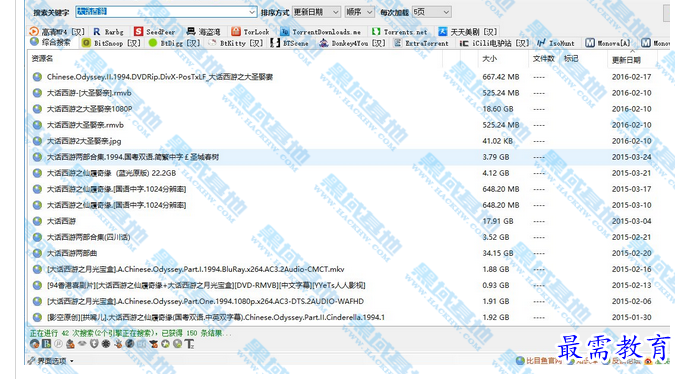Open the 每次加载 5页 dropdown

click(431, 12)
